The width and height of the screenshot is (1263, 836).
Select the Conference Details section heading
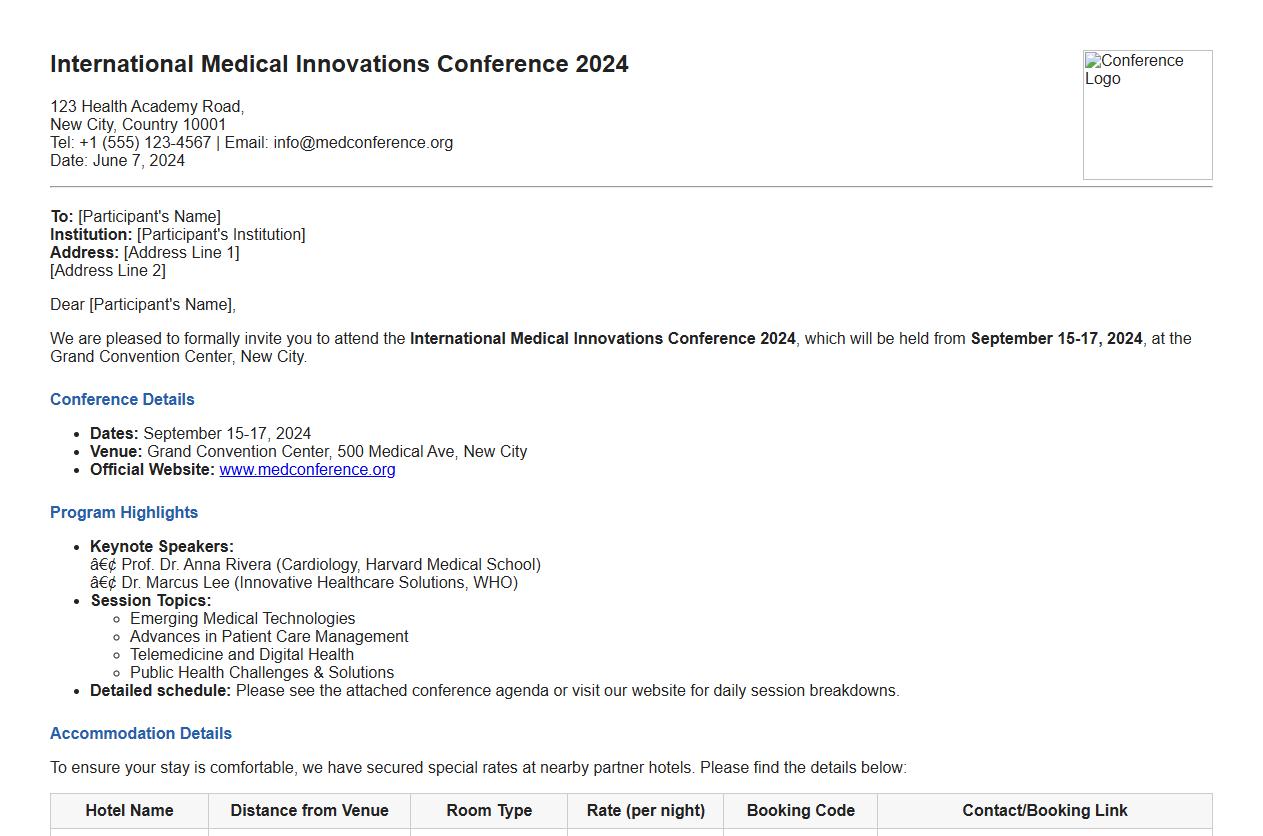coord(122,400)
